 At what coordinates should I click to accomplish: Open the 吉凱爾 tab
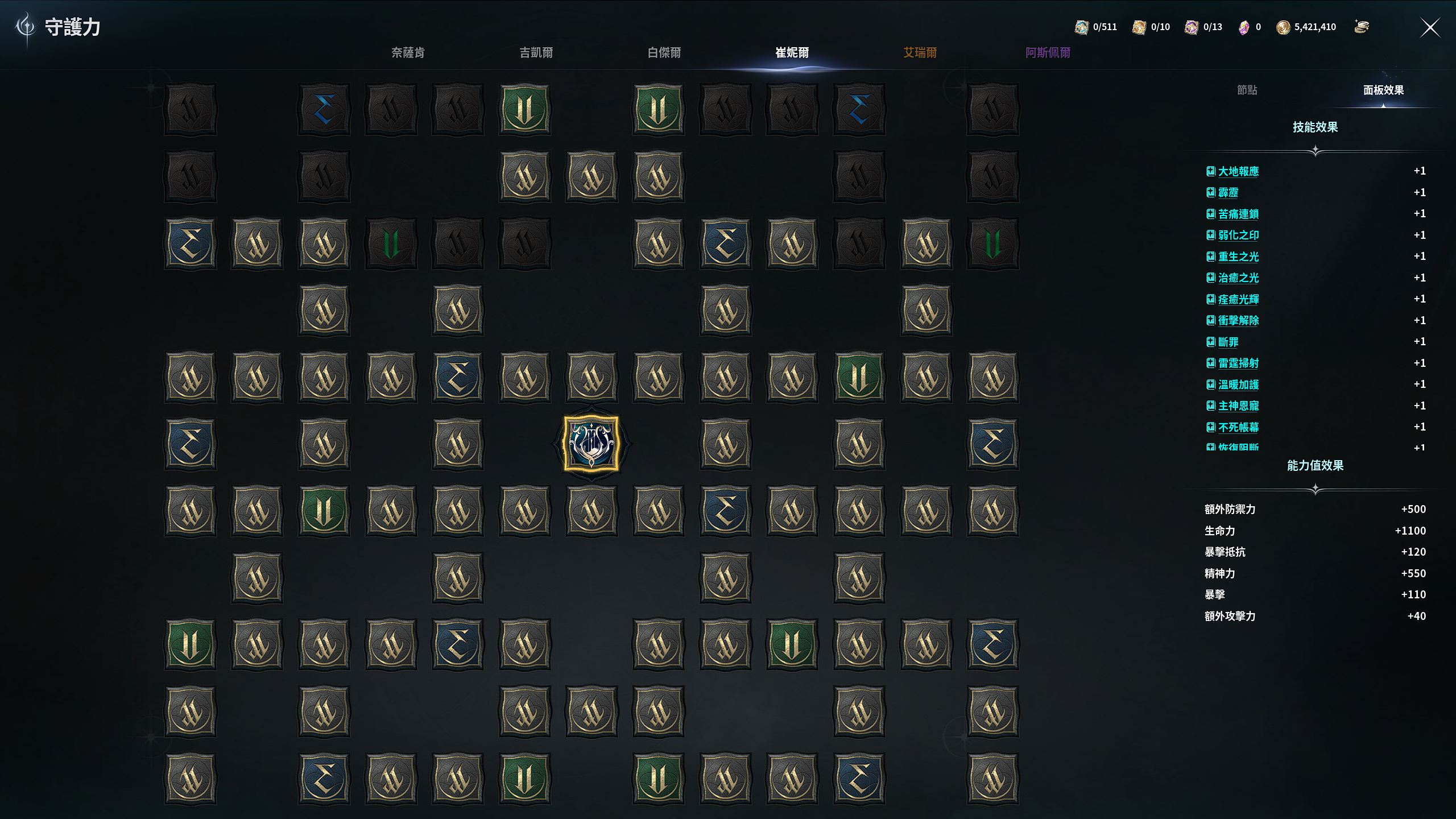point(536,53)
